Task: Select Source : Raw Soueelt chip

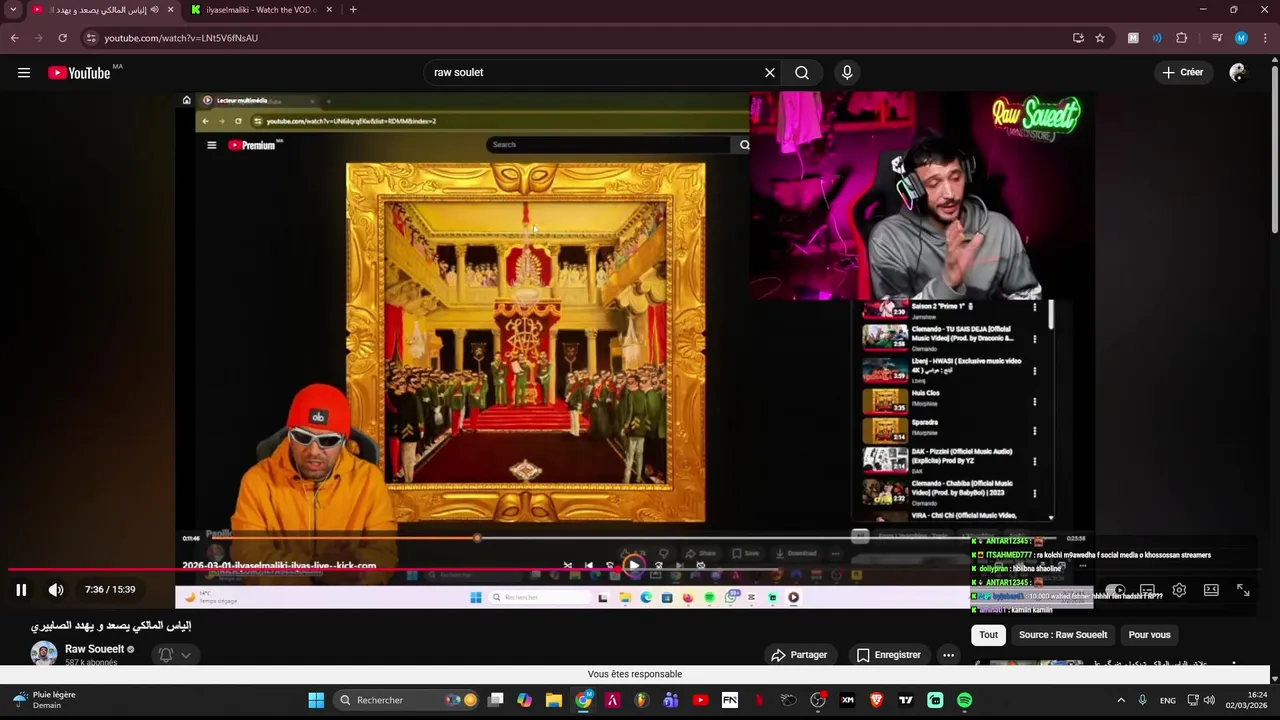Action: click(x=1063, y=635)
